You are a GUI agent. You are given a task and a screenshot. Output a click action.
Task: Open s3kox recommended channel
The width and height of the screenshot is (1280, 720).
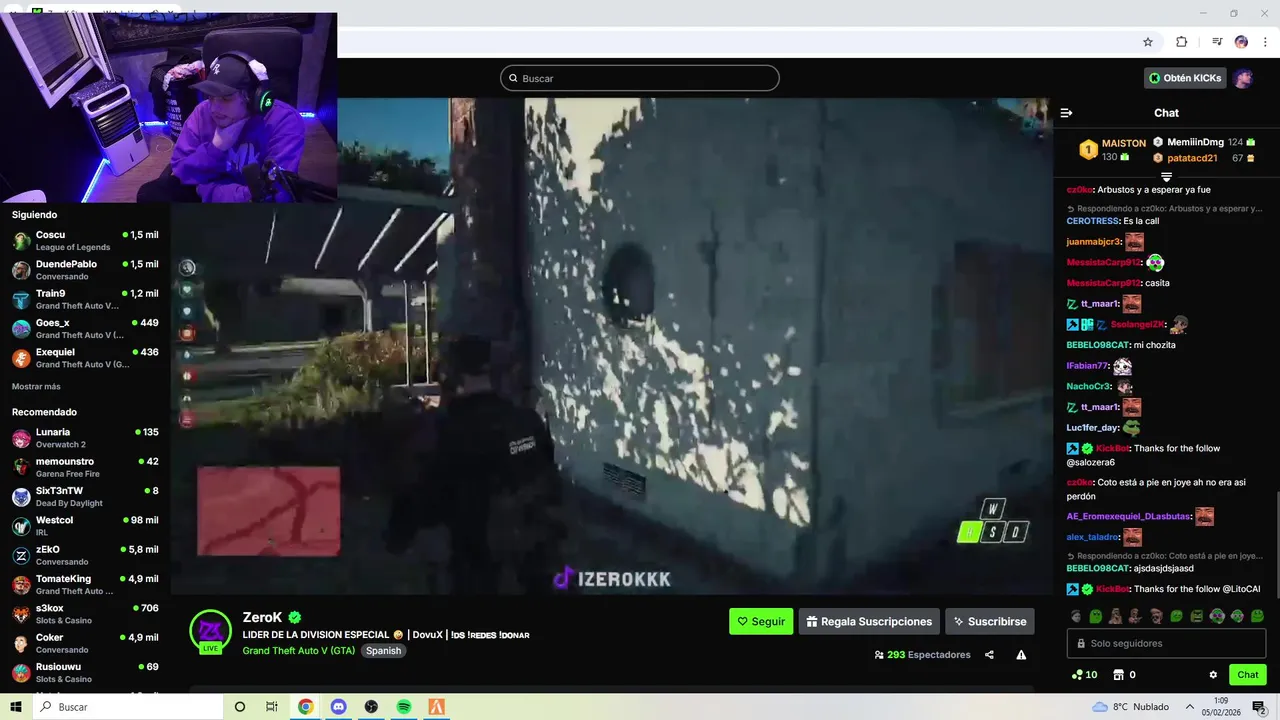tap(85, 614)
